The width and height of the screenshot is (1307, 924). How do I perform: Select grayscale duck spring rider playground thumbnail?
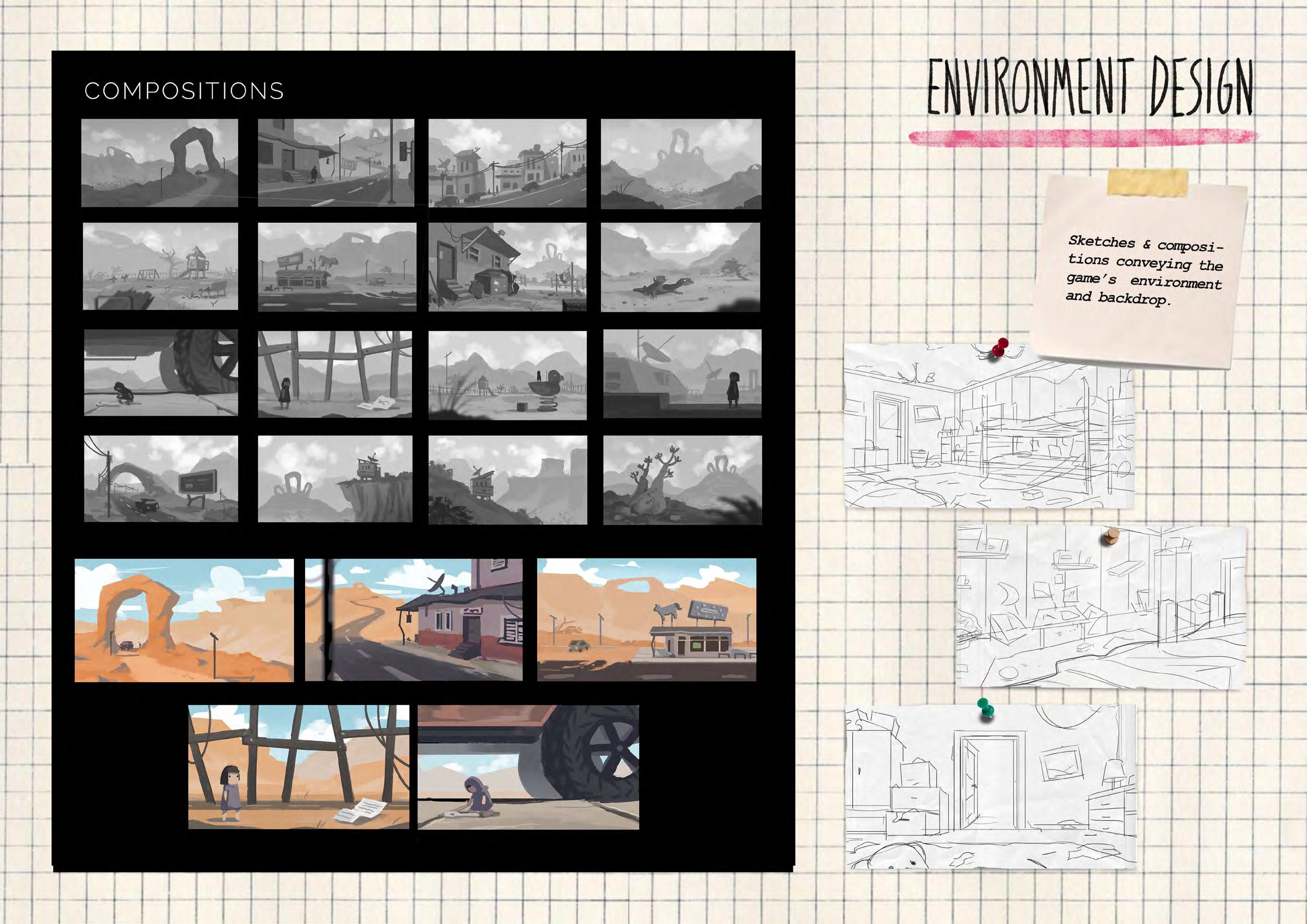[507, 375]
